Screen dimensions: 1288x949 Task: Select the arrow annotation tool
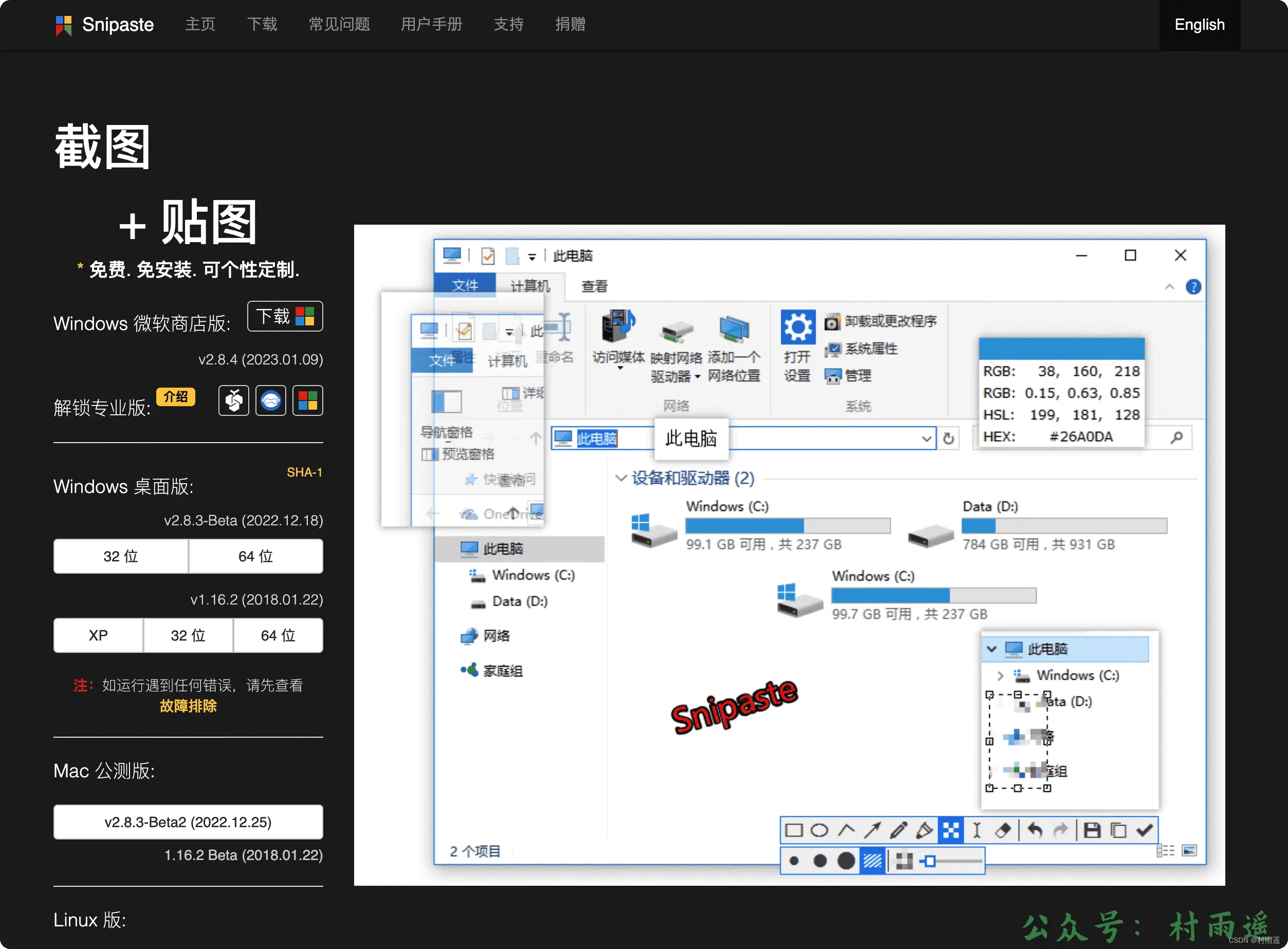tap(872, 830)
